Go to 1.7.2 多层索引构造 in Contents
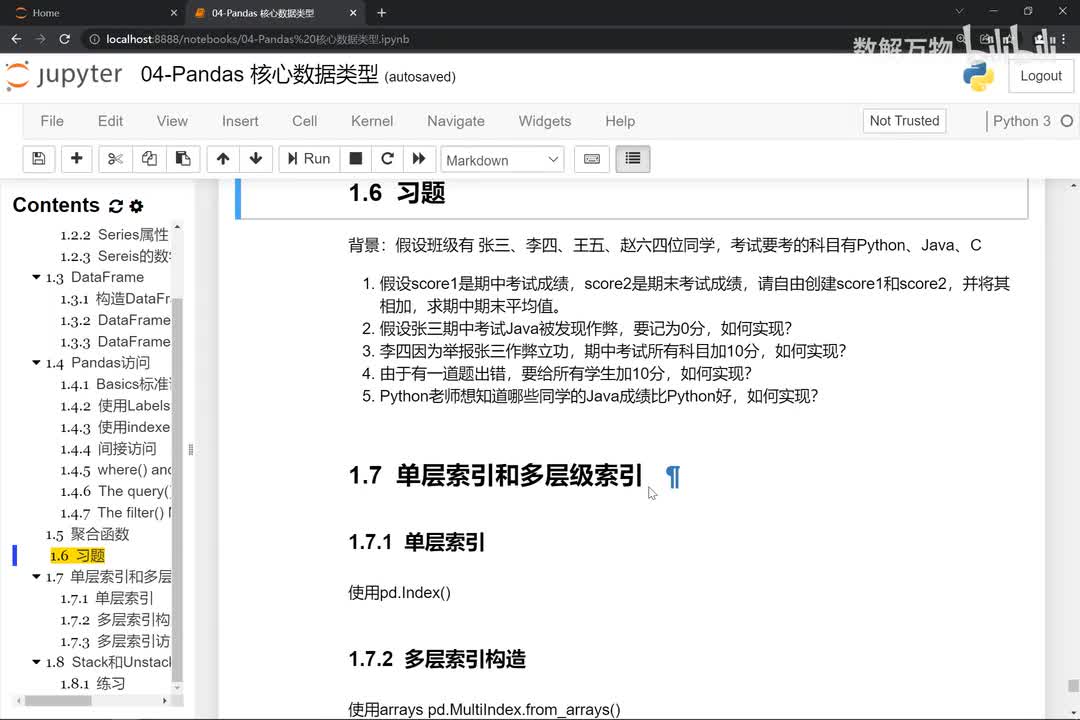 [116, 619]
